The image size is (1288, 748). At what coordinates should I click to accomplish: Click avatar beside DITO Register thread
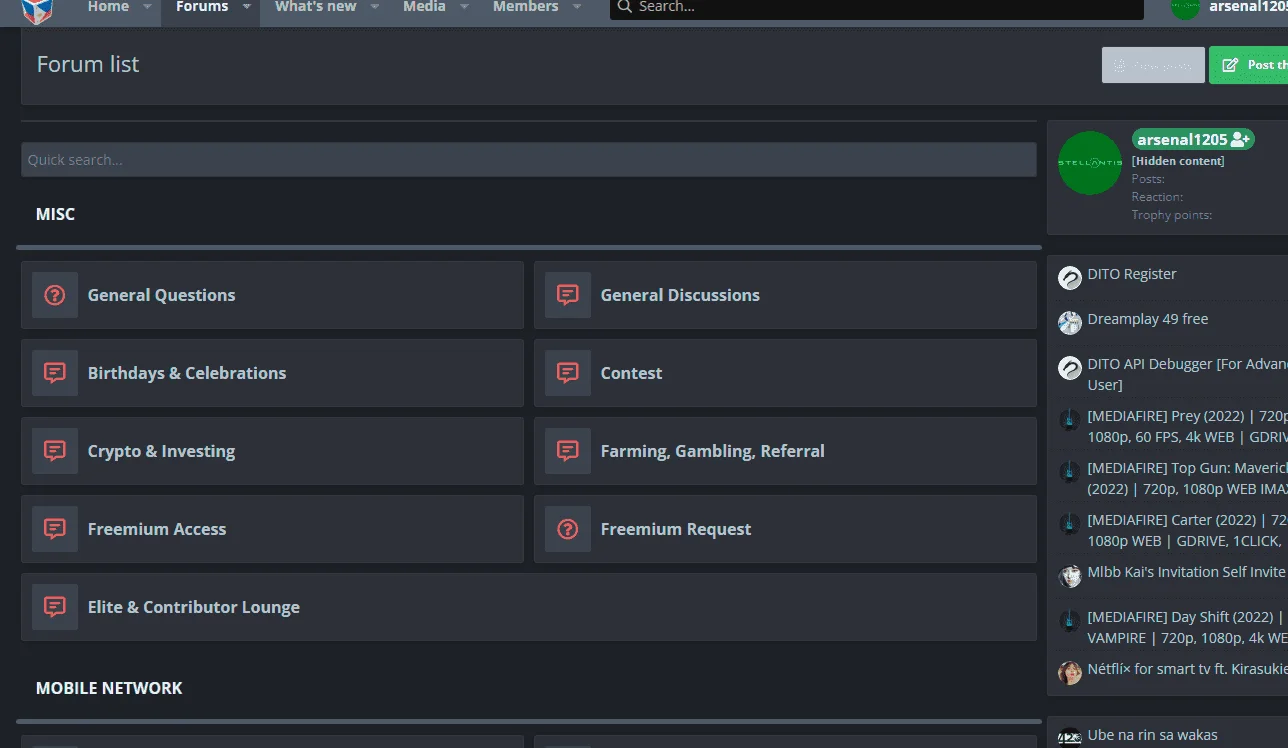pyautogui.click(x=1070, y=278)
